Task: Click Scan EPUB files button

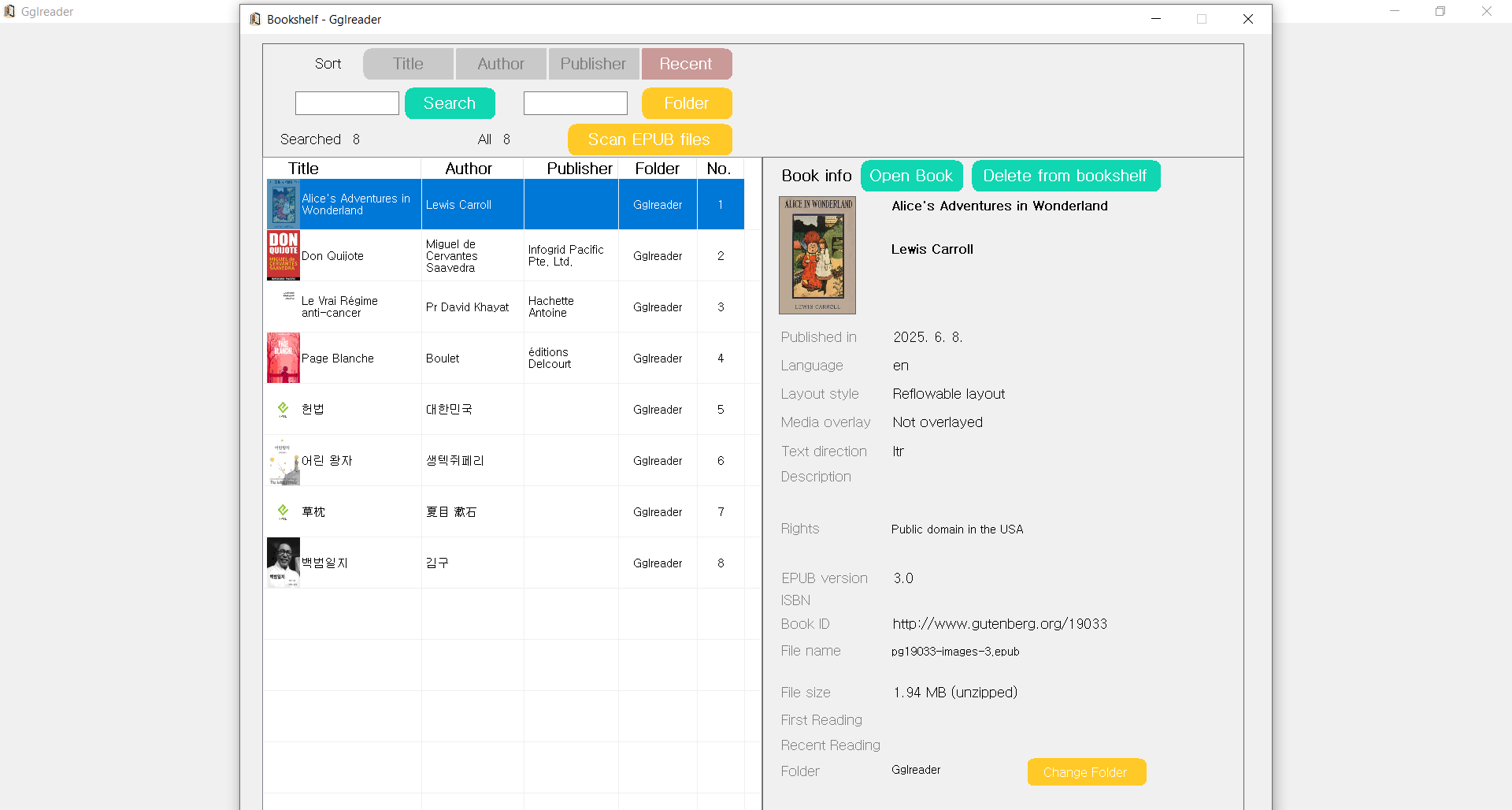Action: (649, 139)
